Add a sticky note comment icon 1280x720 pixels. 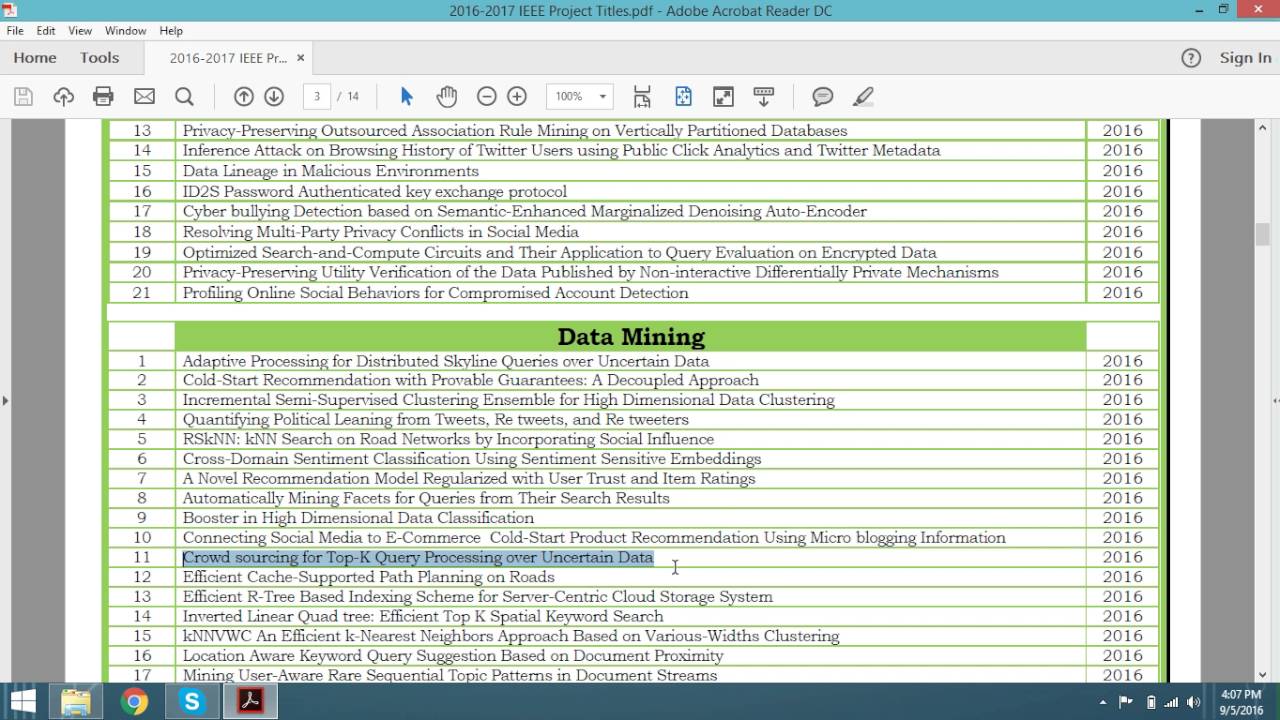(823, 97)
